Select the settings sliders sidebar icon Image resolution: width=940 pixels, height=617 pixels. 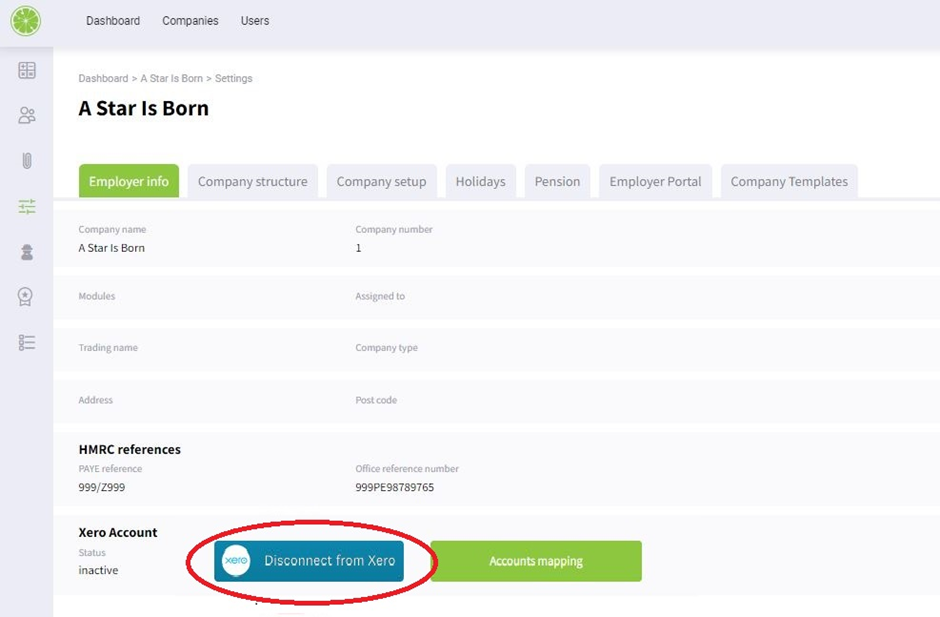(x=27, y=207)
